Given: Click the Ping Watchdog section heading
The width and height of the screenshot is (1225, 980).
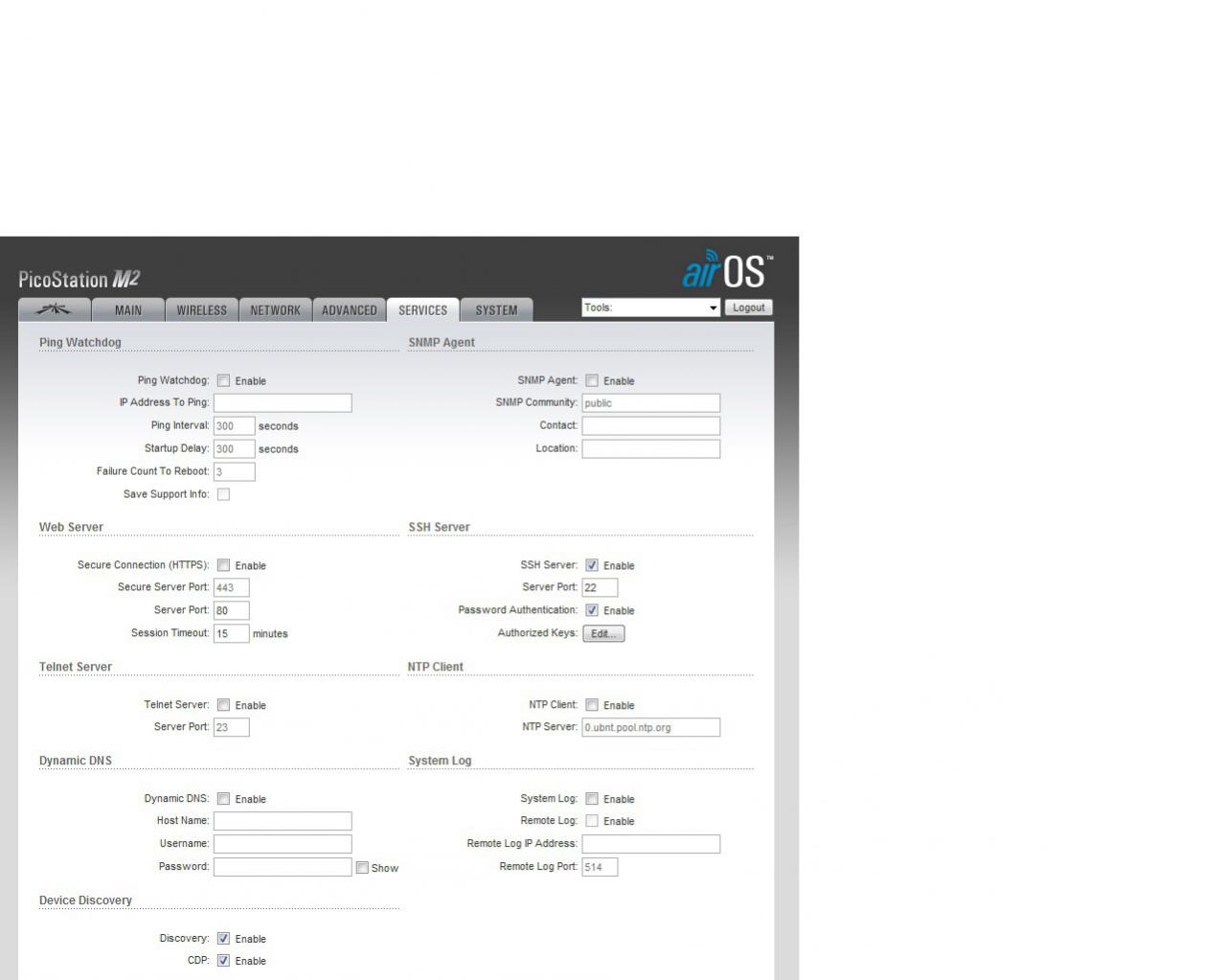Looking at the screenshot, I should tap(80, 343).
